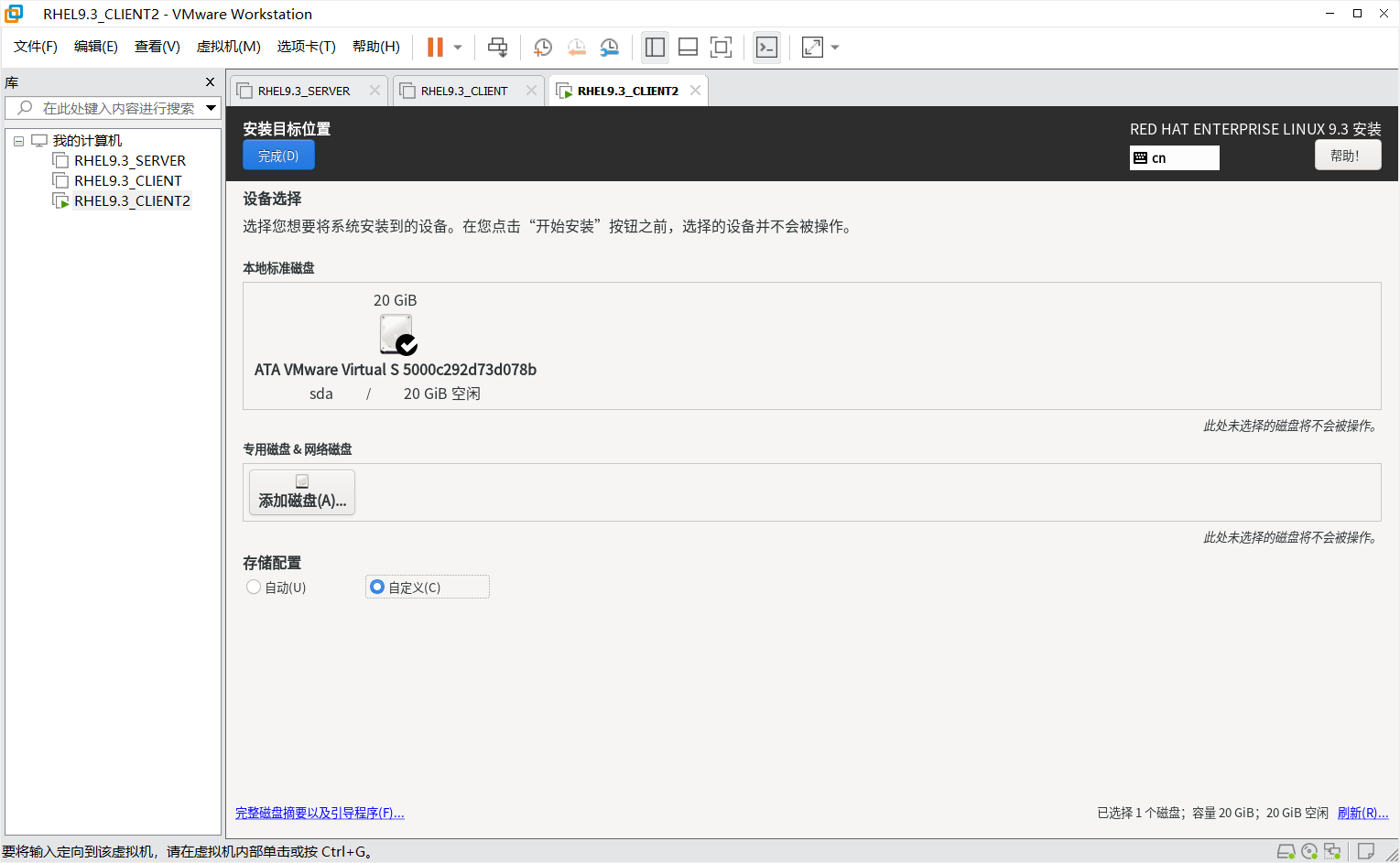Screen dimensions: 1400x863
Task: Open the 虚拟机(M) menu
Action: point(227,46)
